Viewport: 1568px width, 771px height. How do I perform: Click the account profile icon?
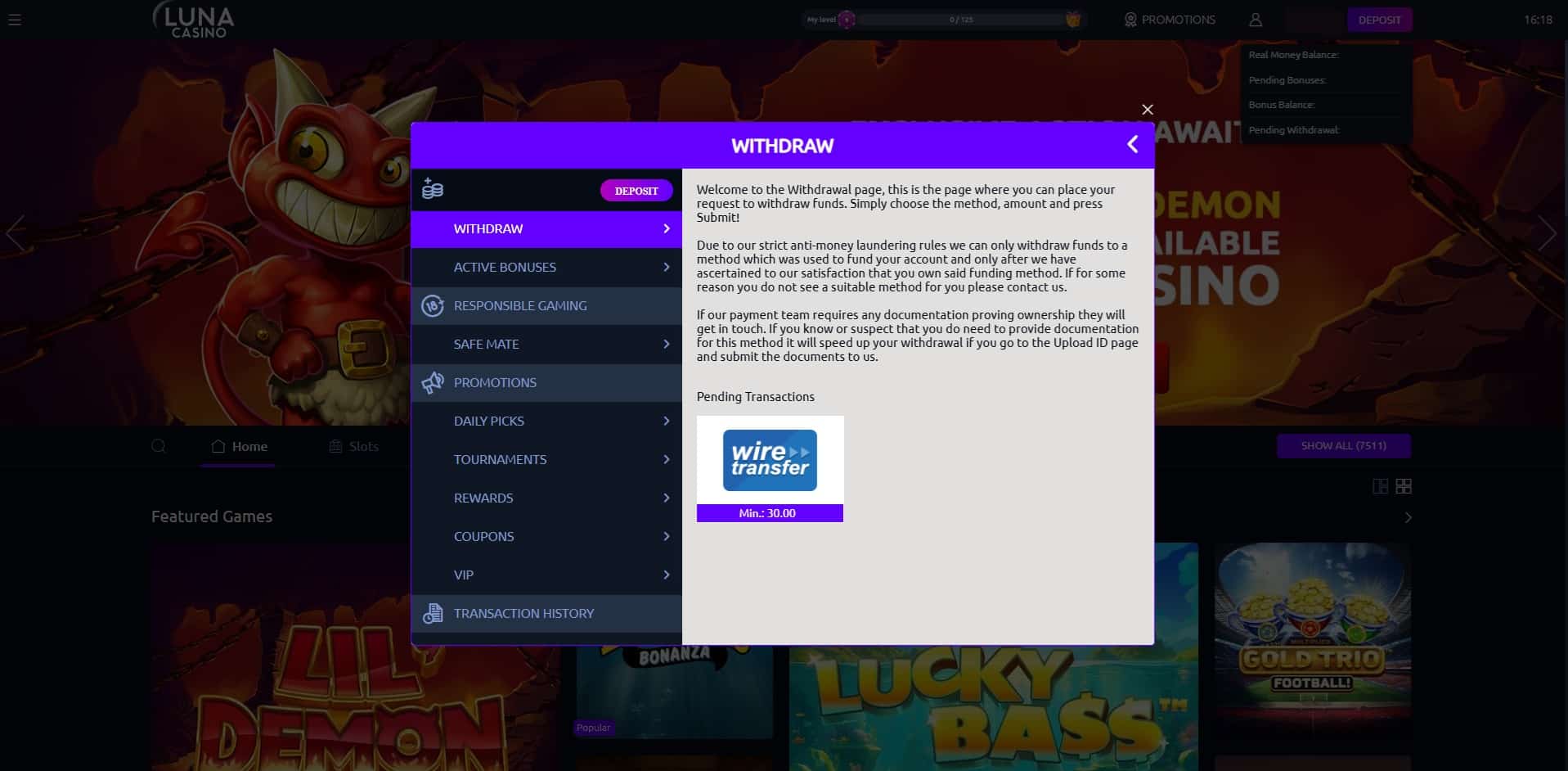(x=1256, y=20)
